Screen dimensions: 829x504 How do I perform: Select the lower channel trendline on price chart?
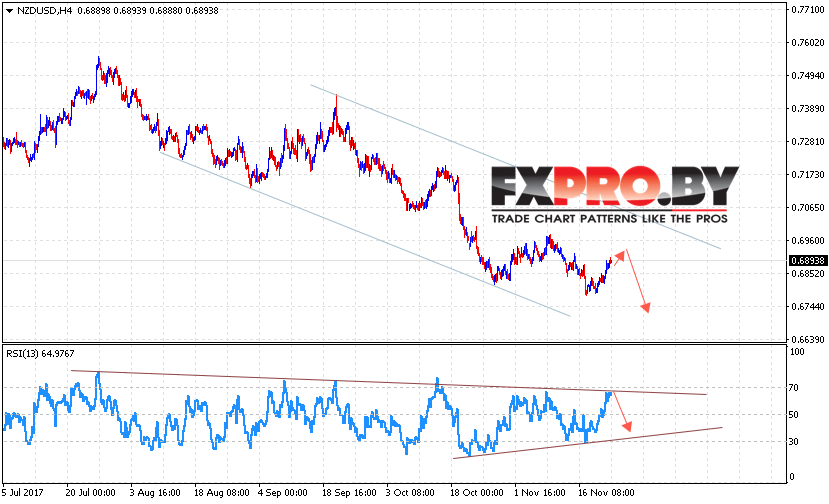click(x=365, y=234)
